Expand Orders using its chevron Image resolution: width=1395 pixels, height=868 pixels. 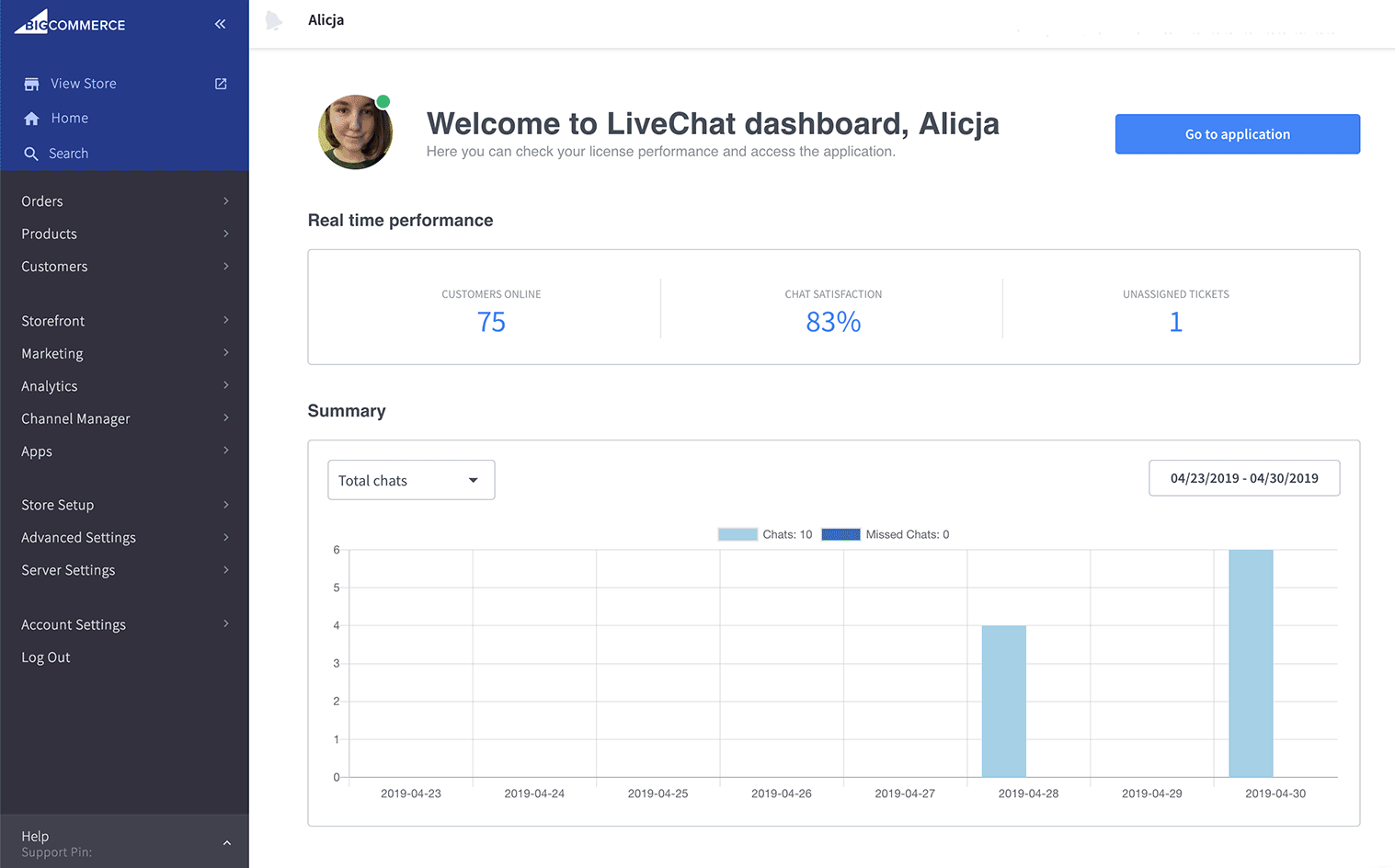pos(226,200)
